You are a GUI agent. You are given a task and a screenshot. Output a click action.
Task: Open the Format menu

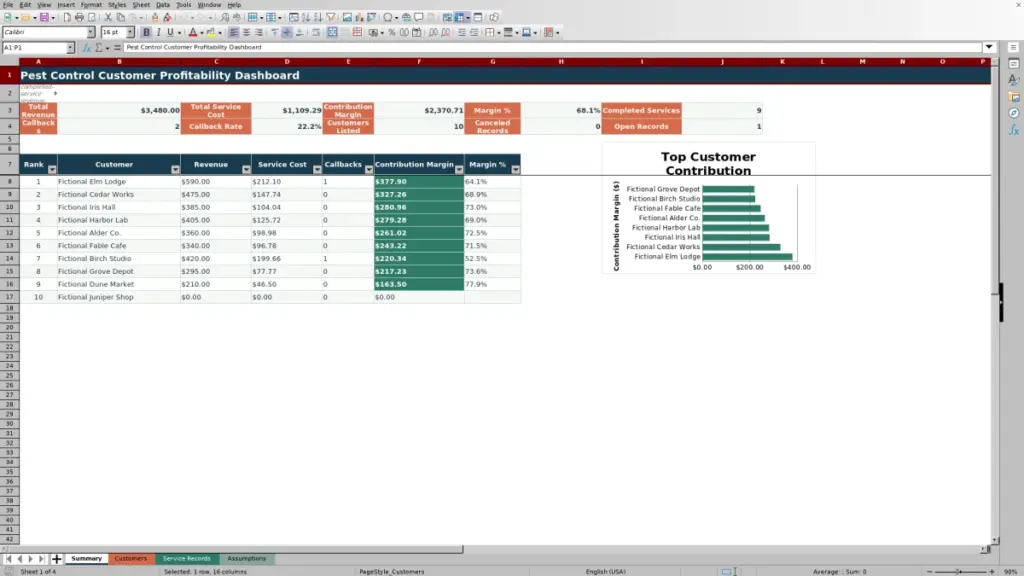(91, 5)
